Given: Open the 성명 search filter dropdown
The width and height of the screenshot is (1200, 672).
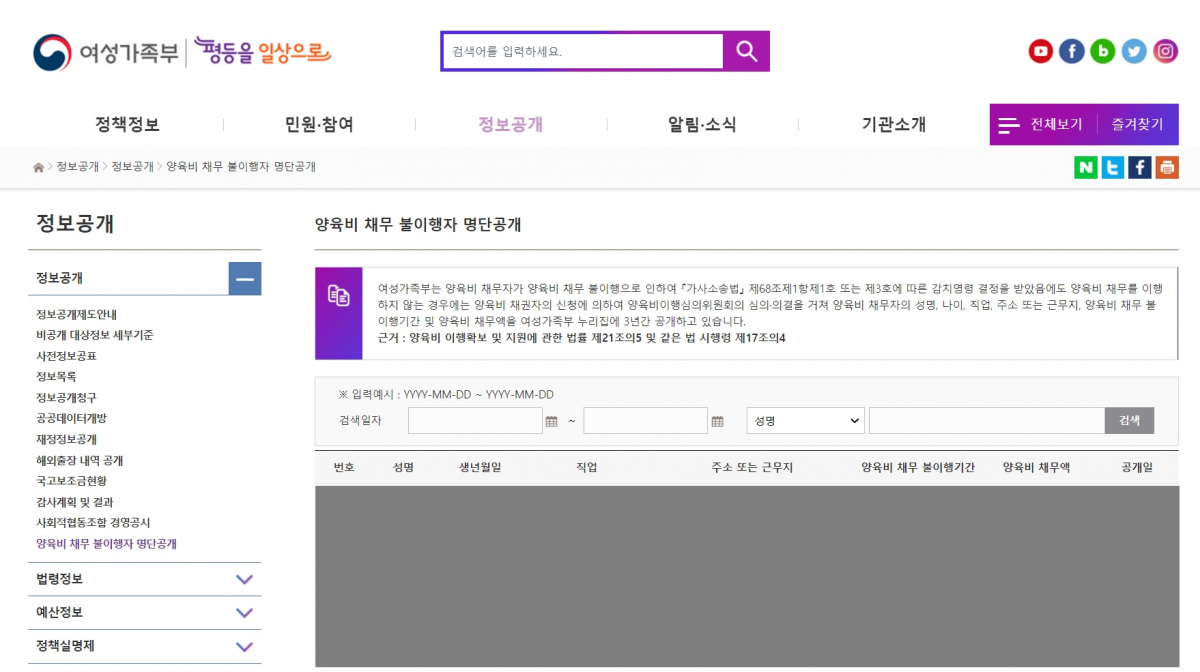Looking at the screenshot, I should click(x=805, y=420).
